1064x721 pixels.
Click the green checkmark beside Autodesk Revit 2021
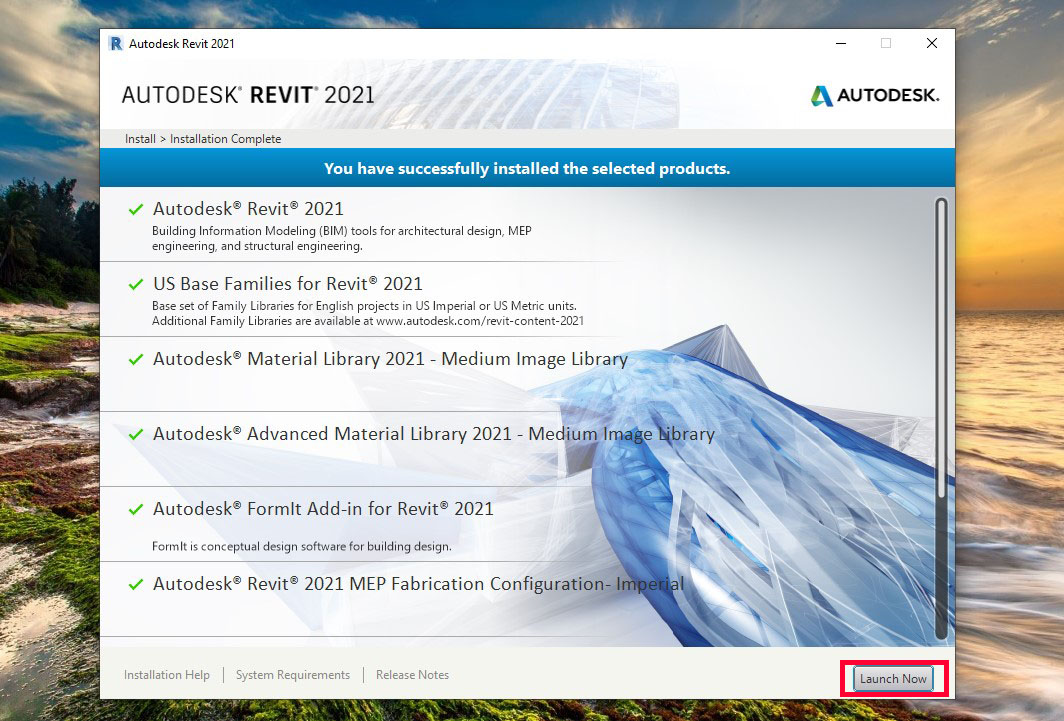(x=135, y=209)
